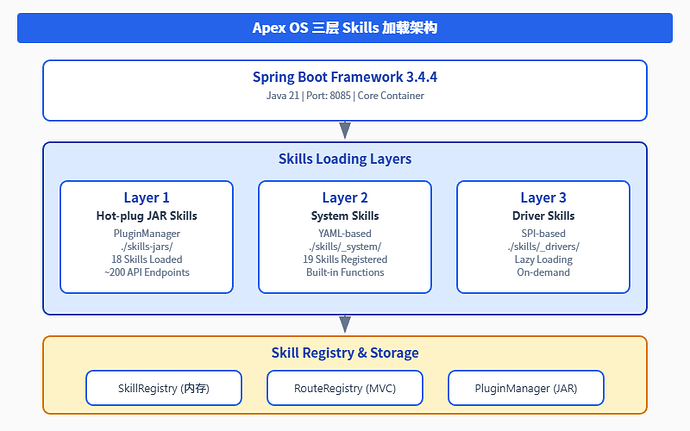This screenshot has height=431, width=690.
Task: Click the 19 Skills Registered text
Action: 345,259
